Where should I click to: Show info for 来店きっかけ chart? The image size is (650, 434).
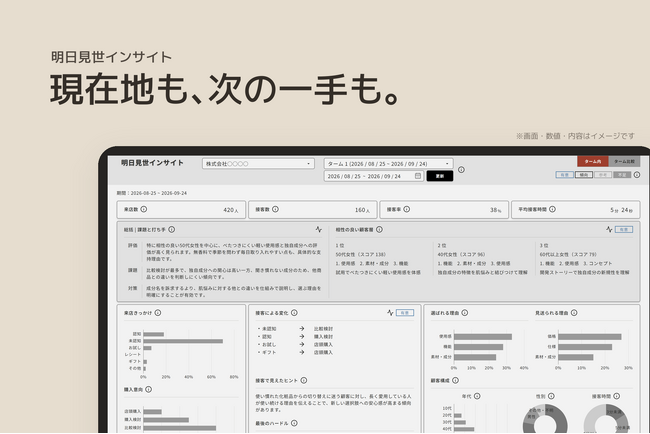(158, 313)
